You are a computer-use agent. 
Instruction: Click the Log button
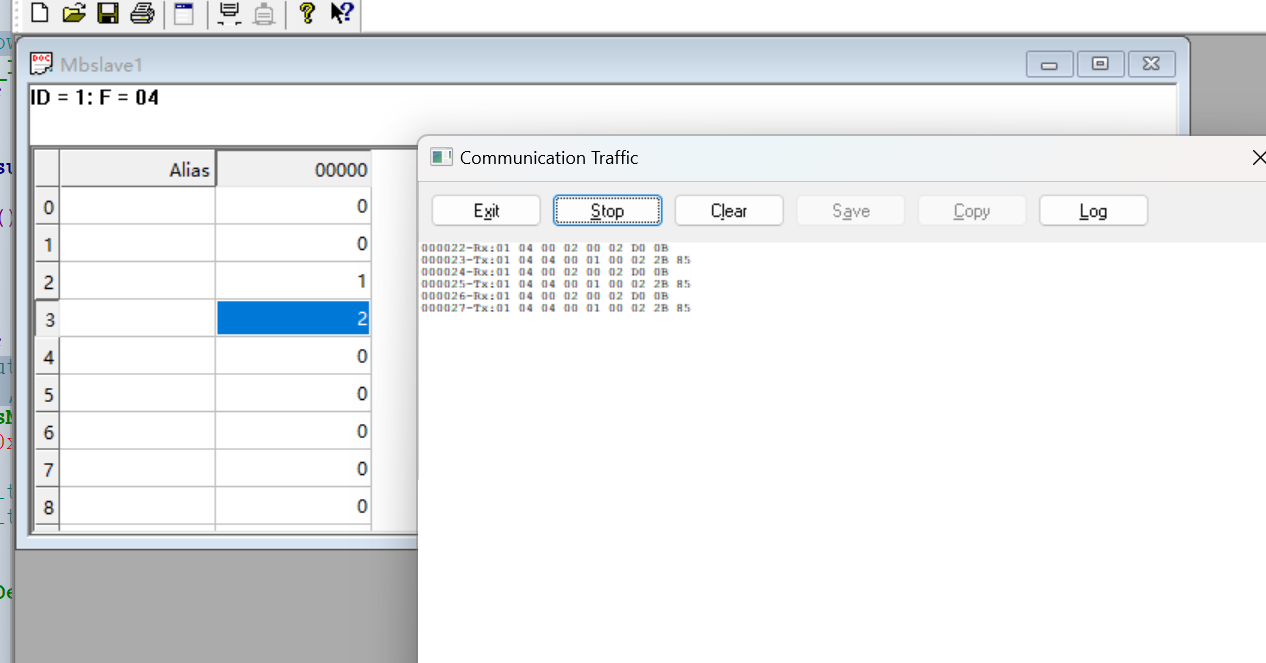pyautogui.click(x=1093, y=211)
